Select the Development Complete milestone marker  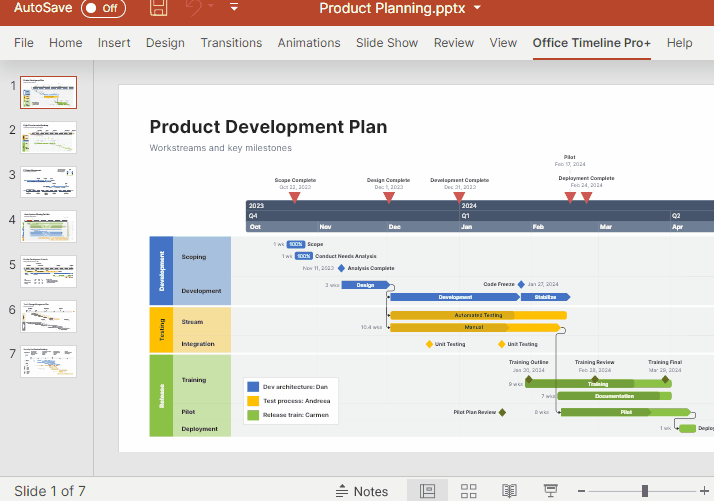pos(459,197)
